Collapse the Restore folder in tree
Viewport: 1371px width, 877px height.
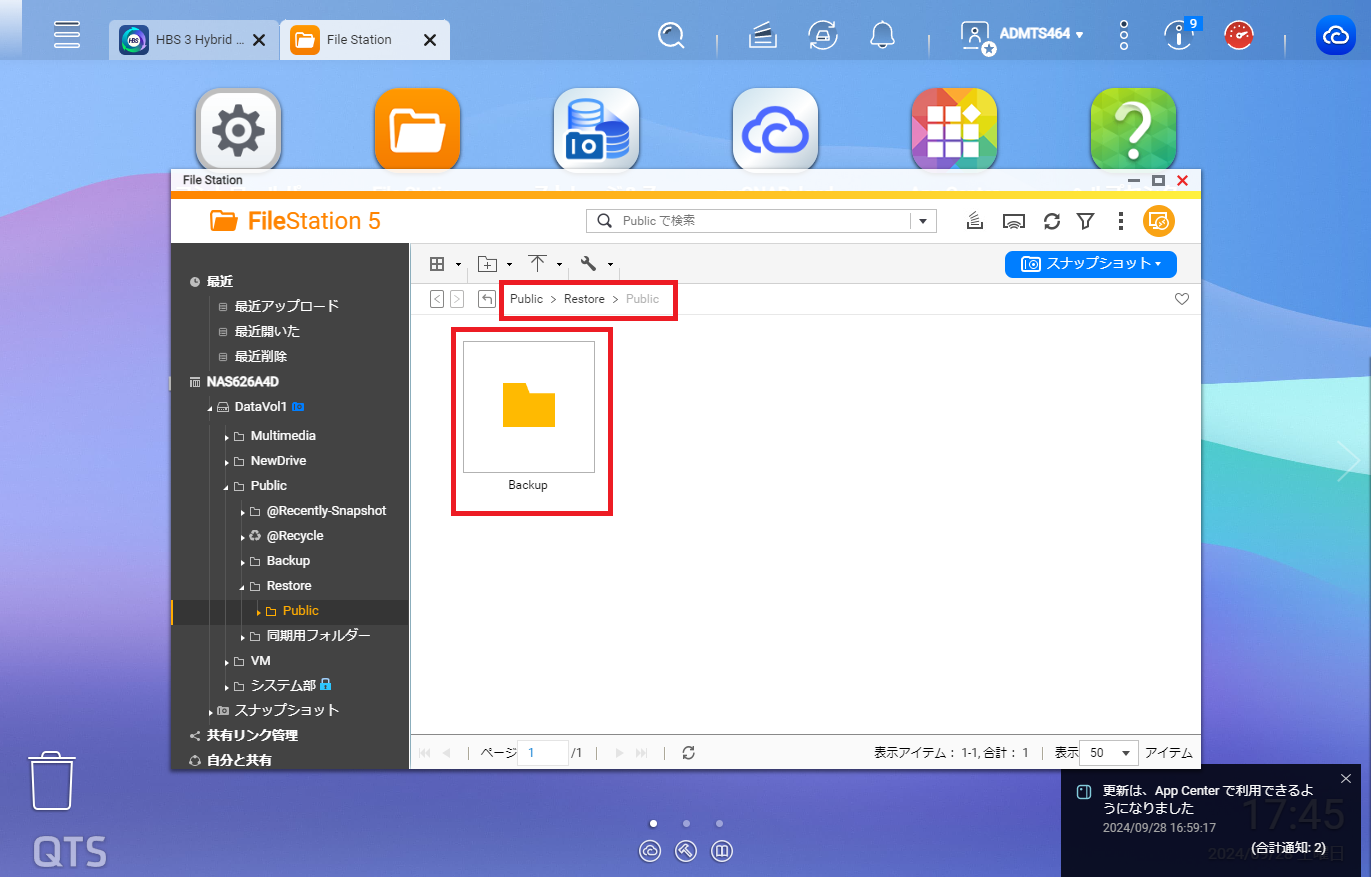point(242,586)
